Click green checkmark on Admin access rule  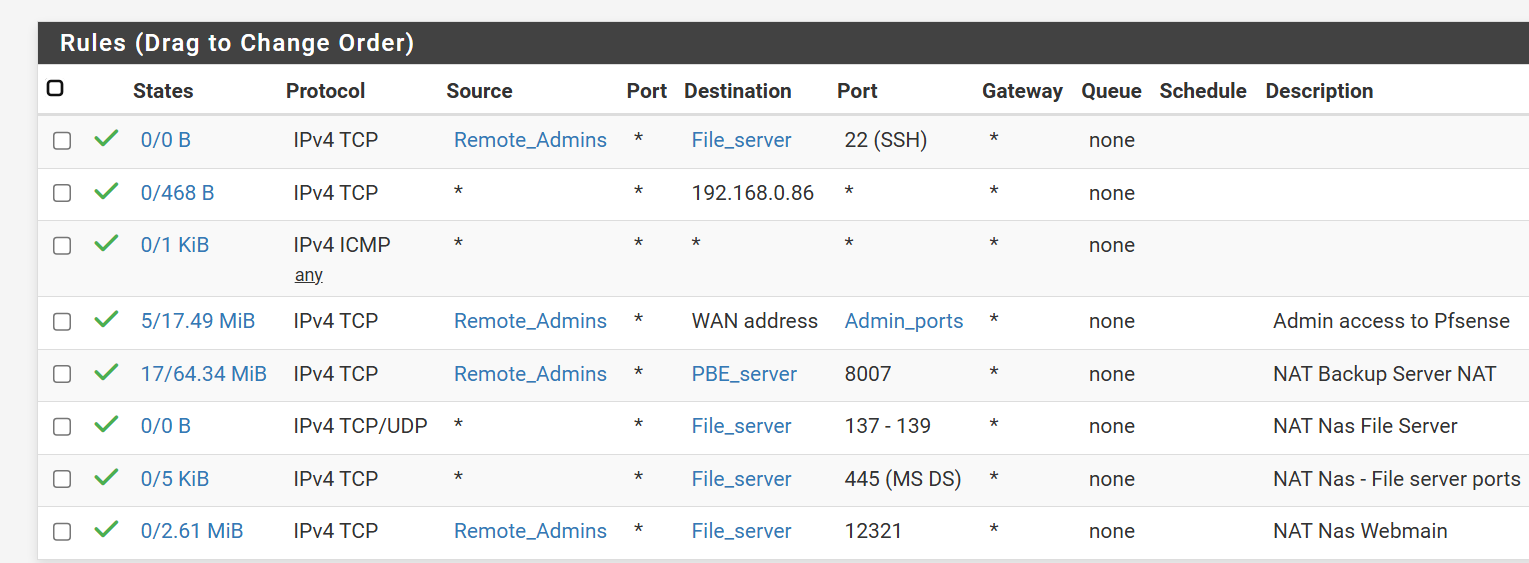tap(106, 320)
